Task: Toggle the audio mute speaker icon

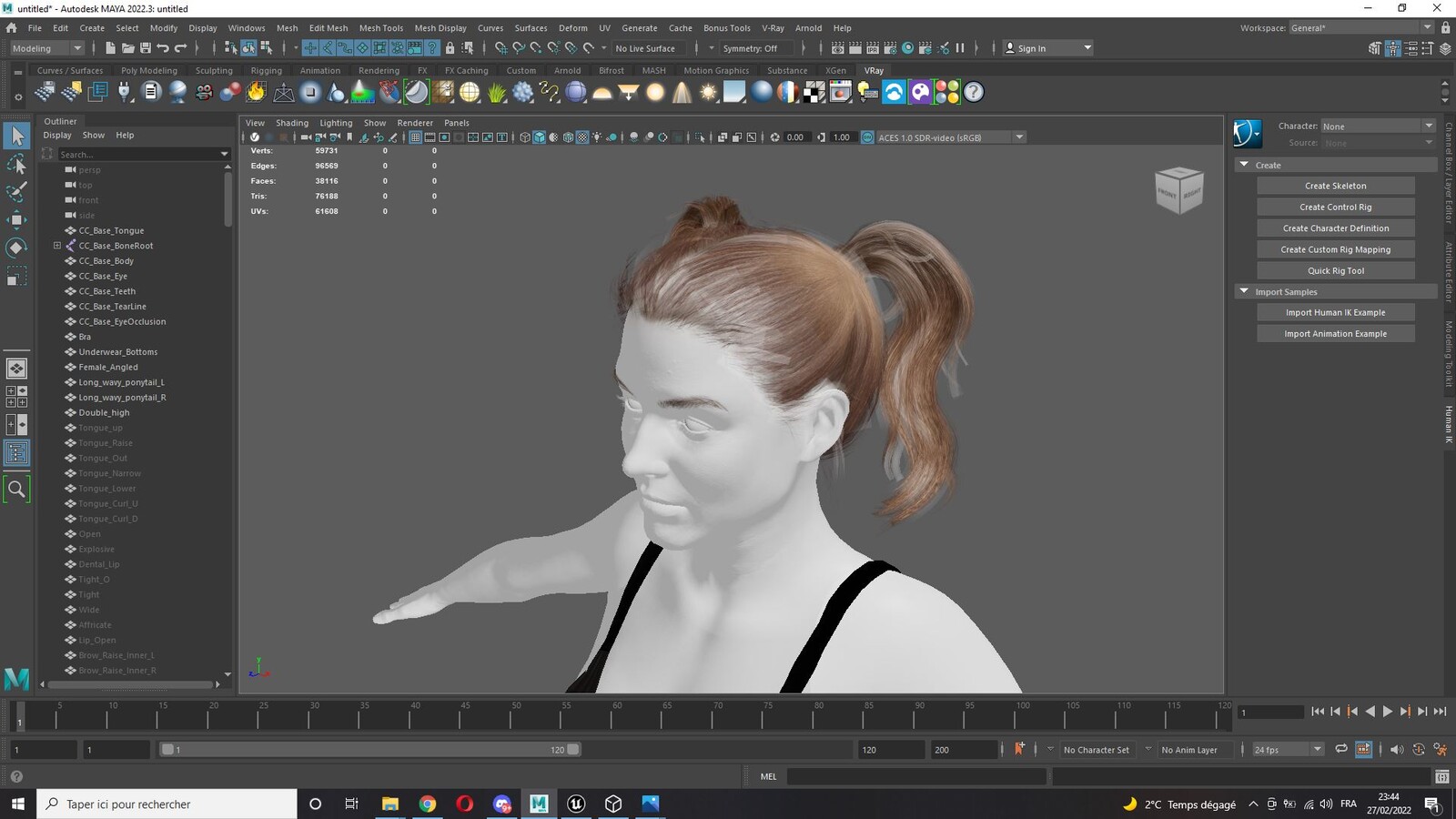Action: click(1397, 750)
